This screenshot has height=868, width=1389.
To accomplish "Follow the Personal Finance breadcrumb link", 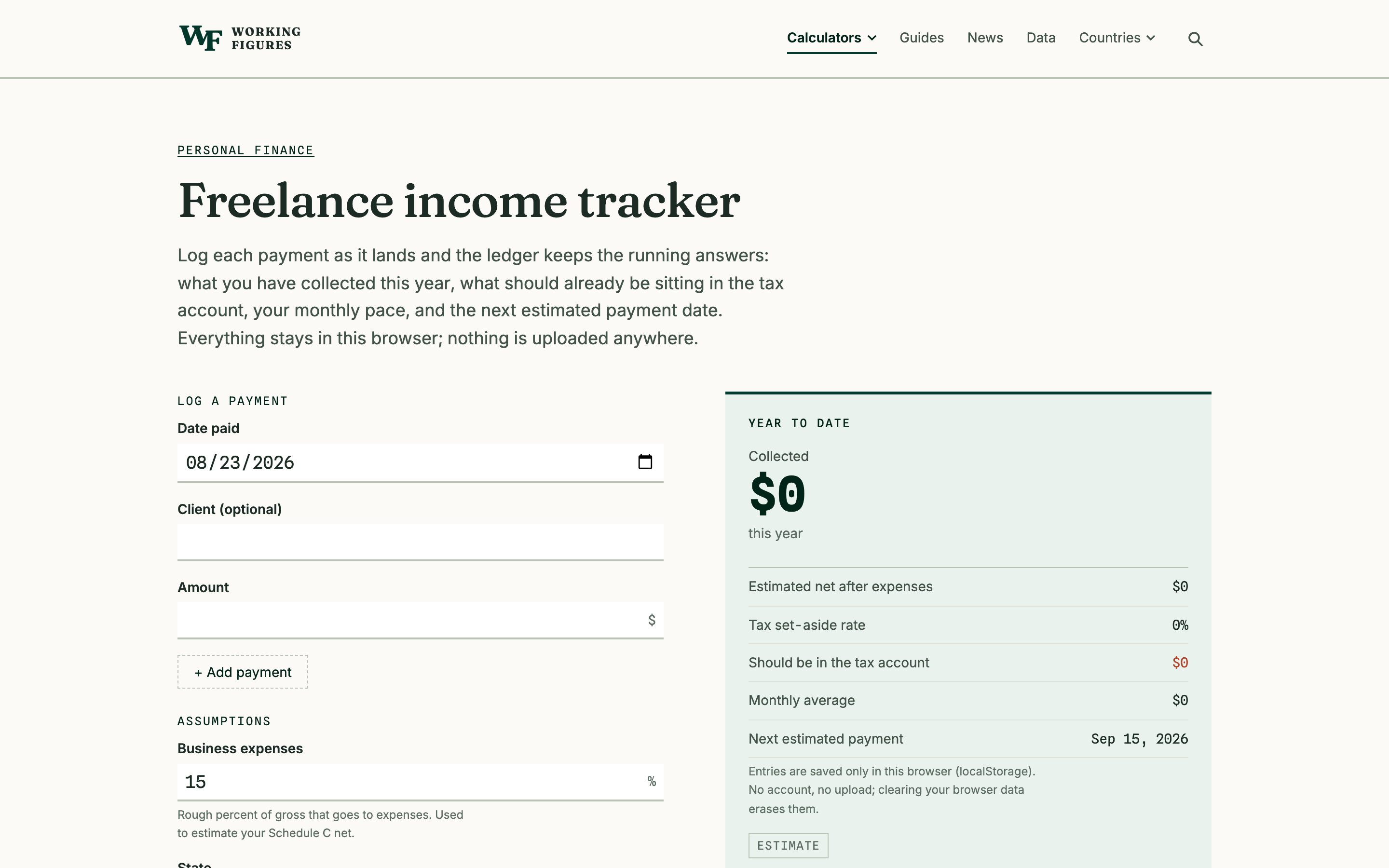I will 245,150.
